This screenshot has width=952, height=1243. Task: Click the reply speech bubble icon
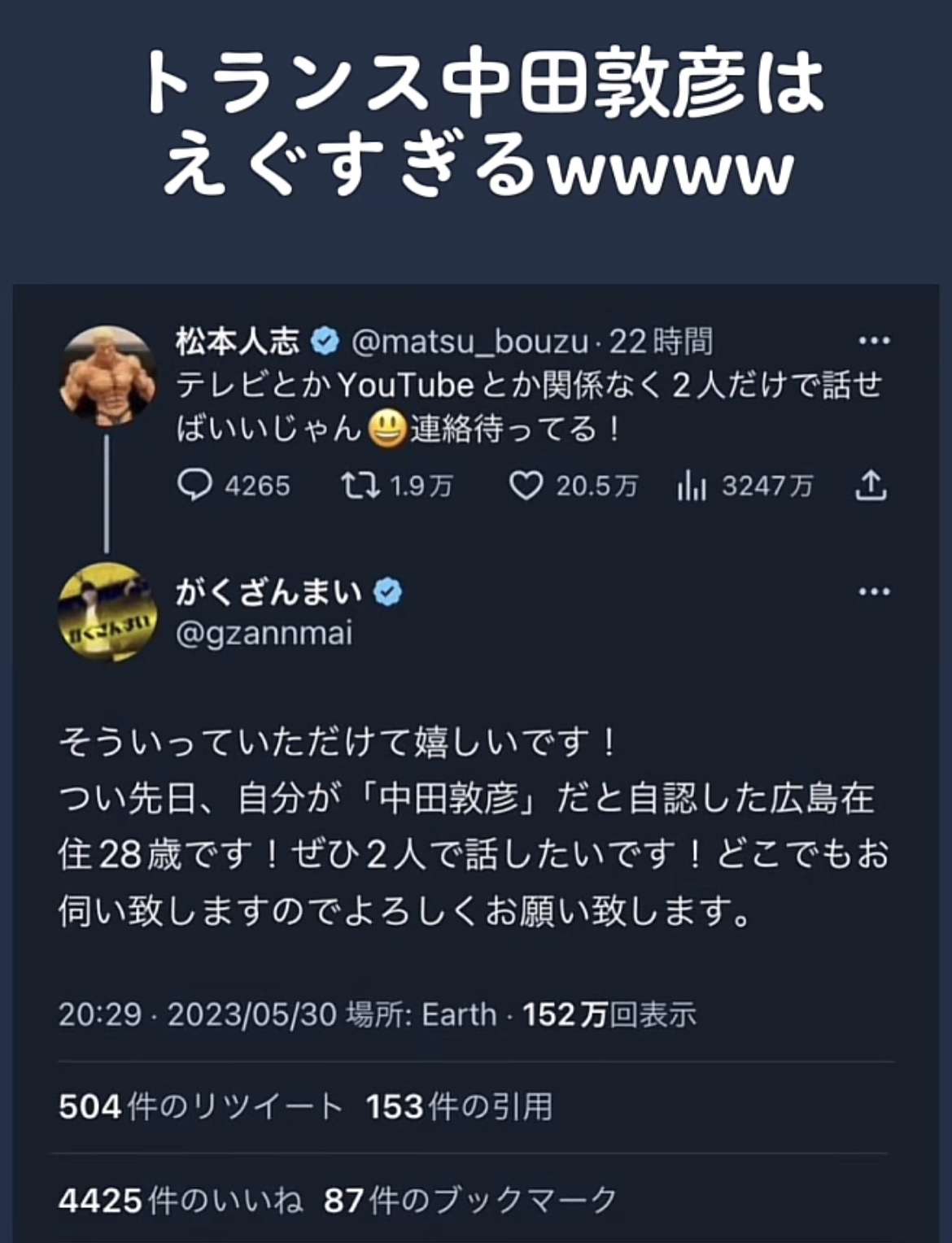[x=194, y=486]
